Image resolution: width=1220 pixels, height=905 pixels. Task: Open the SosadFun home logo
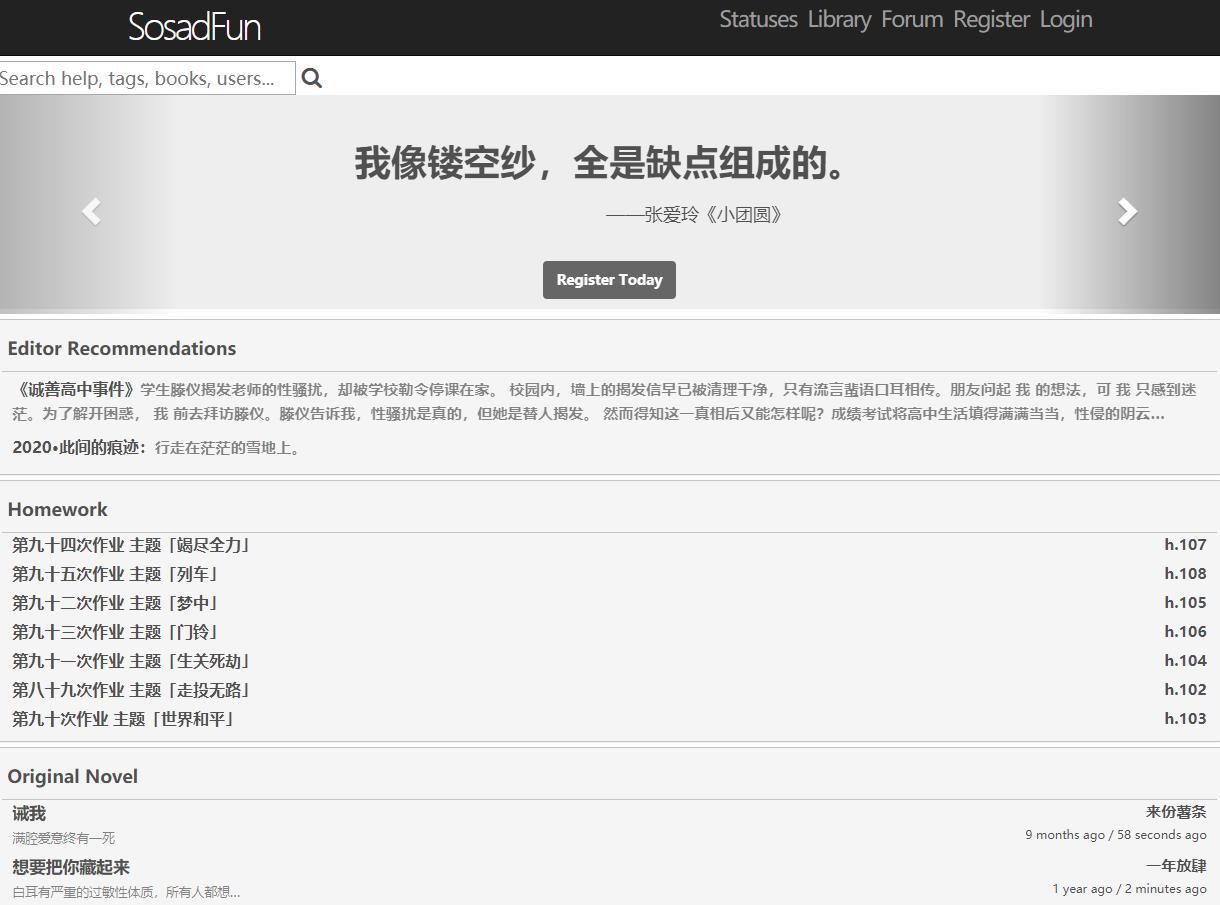point(194,27)
